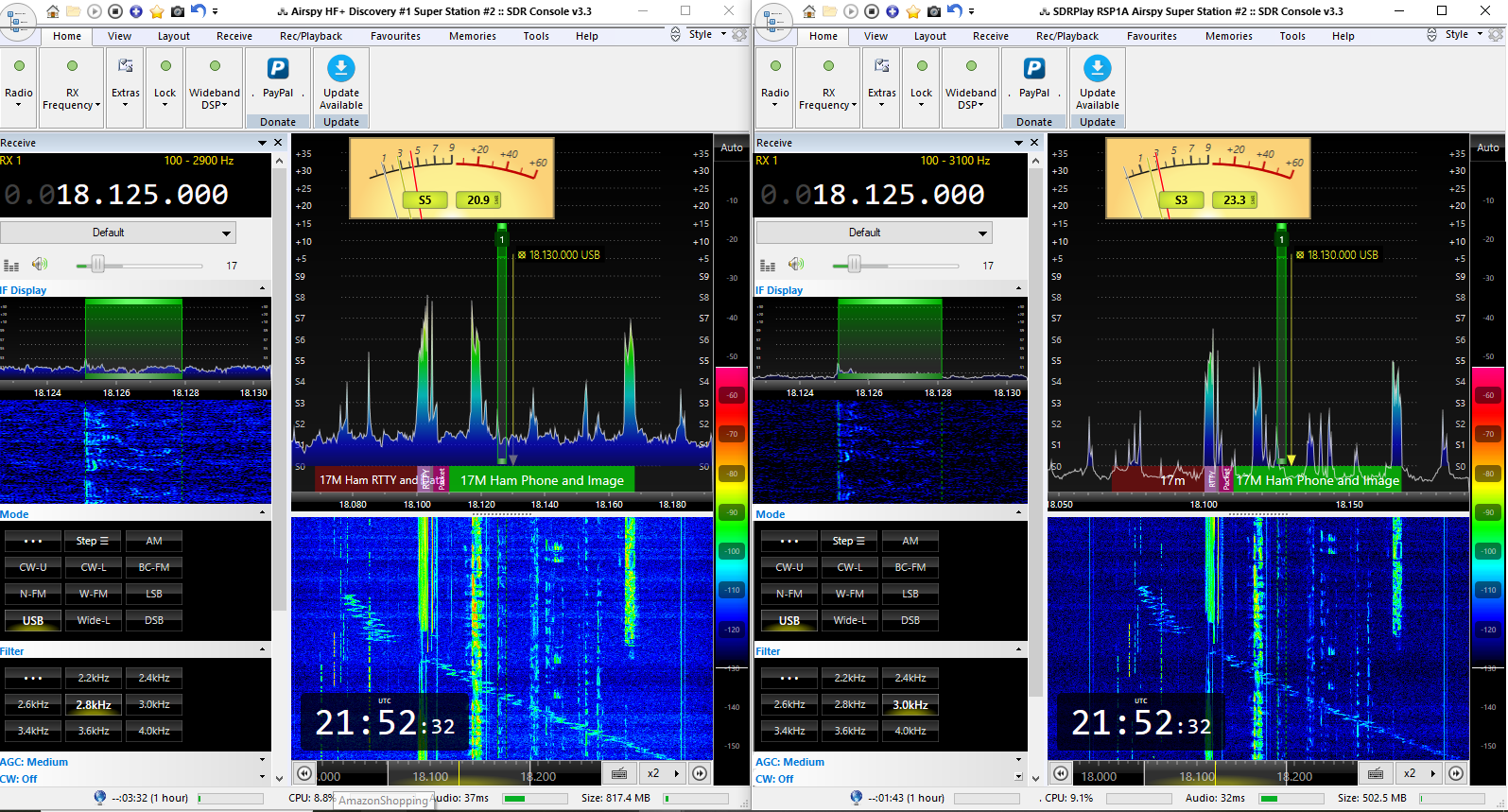Open the home icon in Airspy quick toolbar

coord(53,11)
